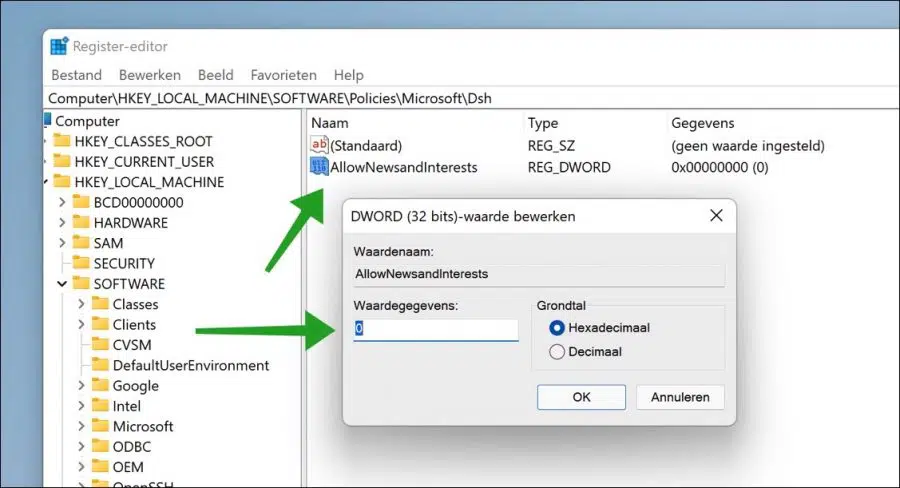Click the Waardegegevens input field
The width and height of the screenshot is (900, 488).
click(x=436, y=329)
